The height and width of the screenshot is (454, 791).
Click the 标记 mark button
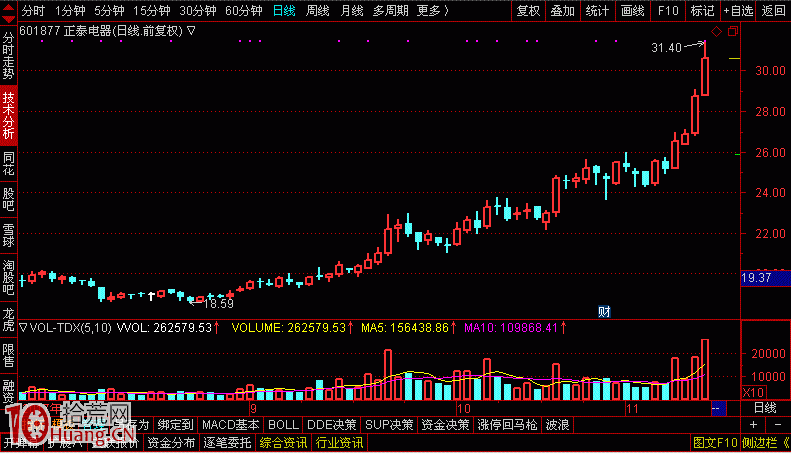click(x=703, y=11)
